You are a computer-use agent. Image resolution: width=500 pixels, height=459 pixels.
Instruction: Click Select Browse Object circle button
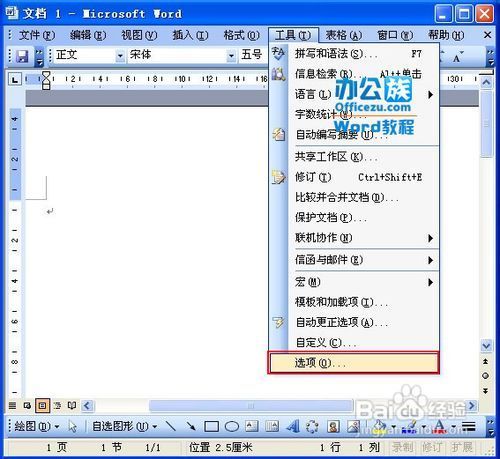coord(486,376)
